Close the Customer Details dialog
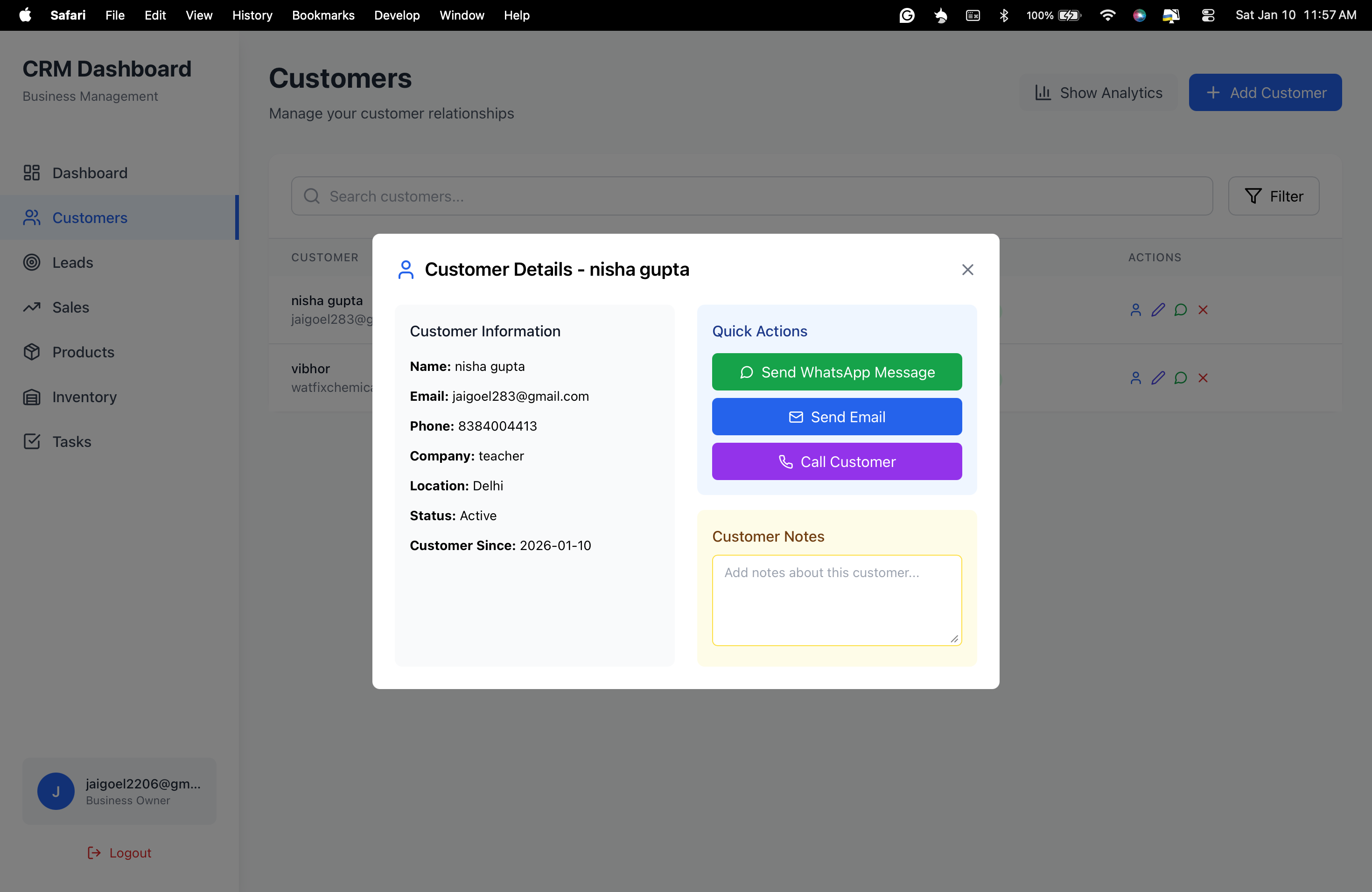This screenshot has height=892, width=1372. 967,270
